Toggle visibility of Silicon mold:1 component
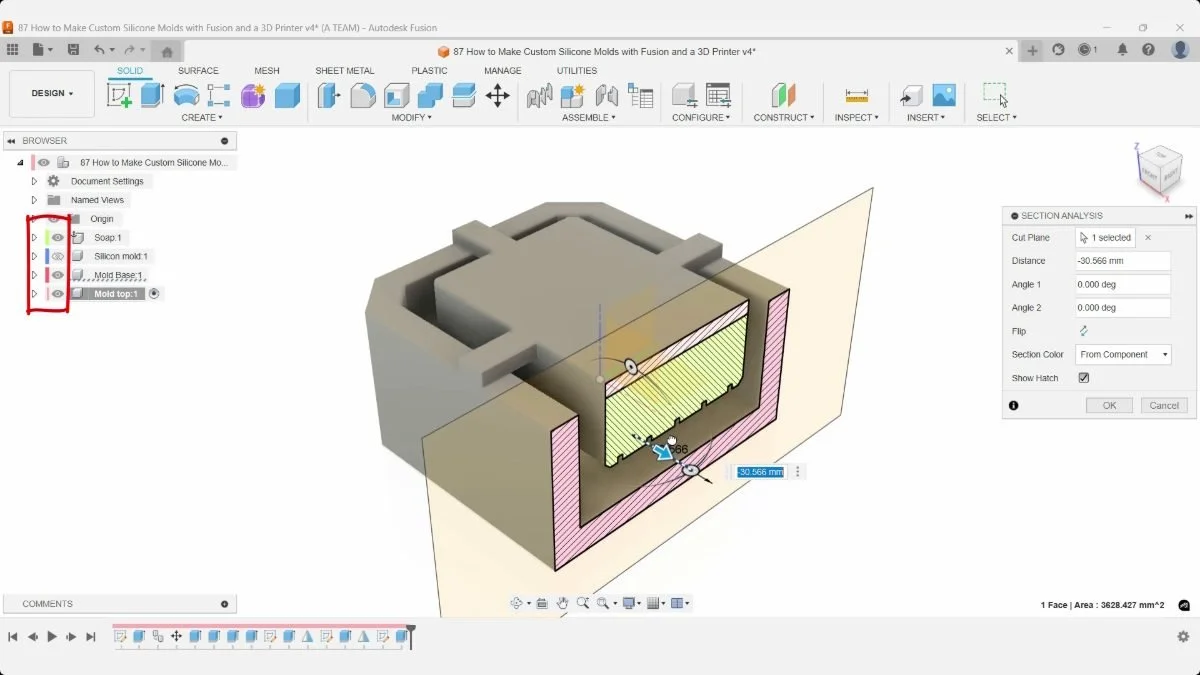This screenshot has width=1200, height=675. (x=58, y=257)
